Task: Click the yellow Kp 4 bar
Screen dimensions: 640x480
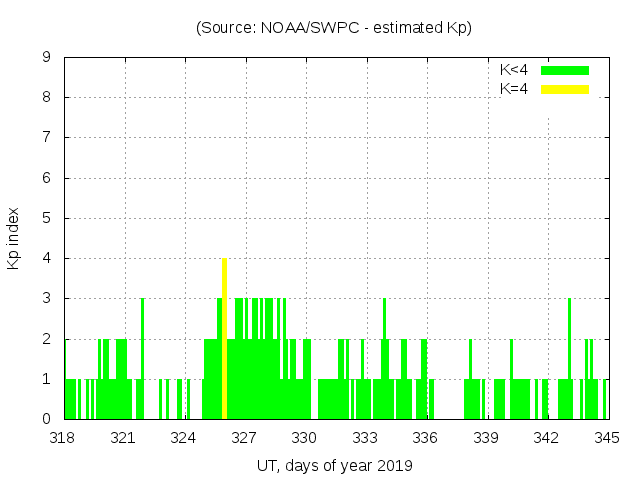Action: point(225,340)
